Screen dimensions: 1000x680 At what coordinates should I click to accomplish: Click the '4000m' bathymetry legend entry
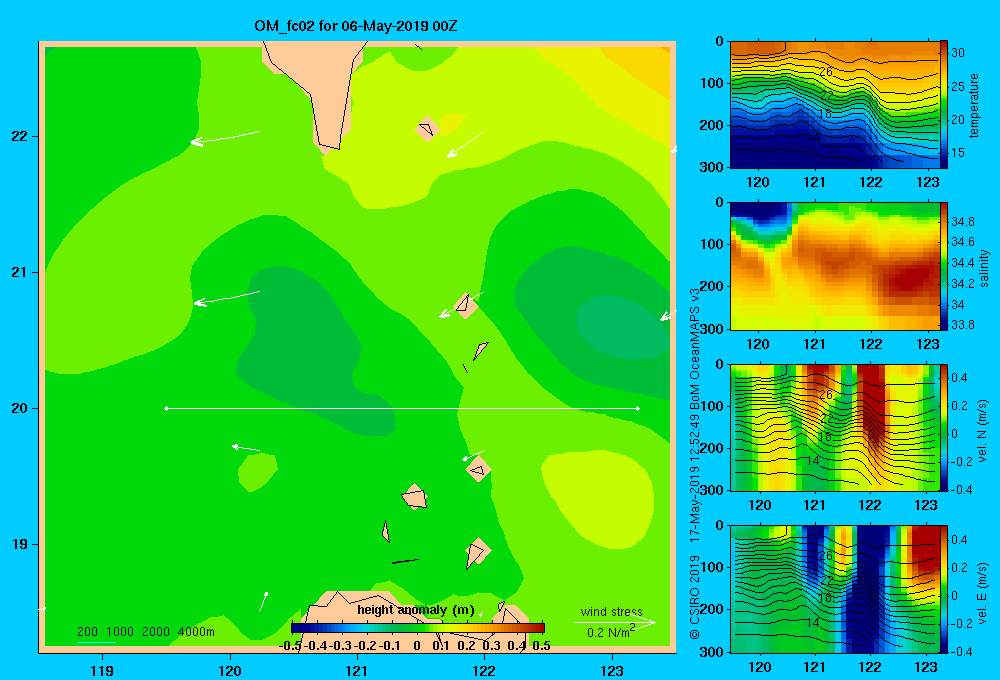(196, 632)
